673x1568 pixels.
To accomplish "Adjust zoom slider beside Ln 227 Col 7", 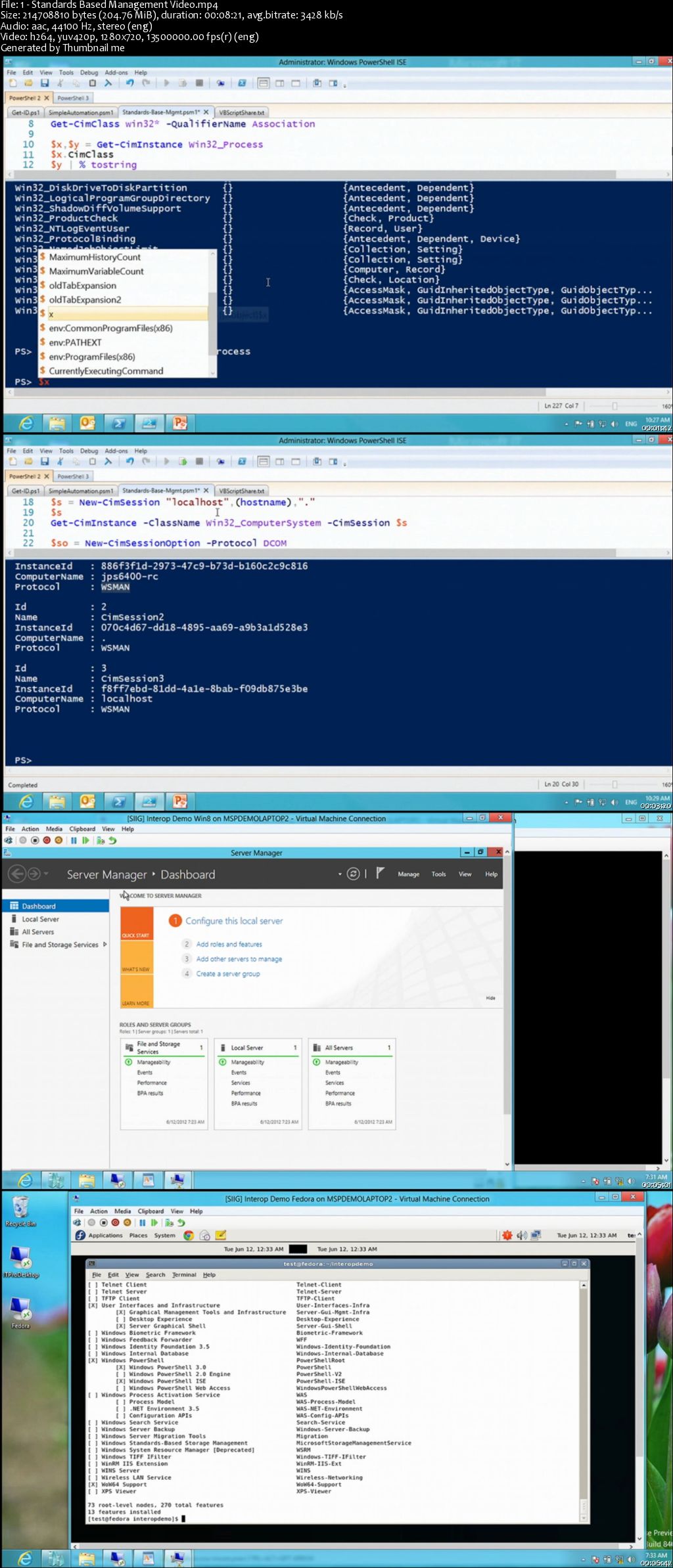I will (615, 406).
